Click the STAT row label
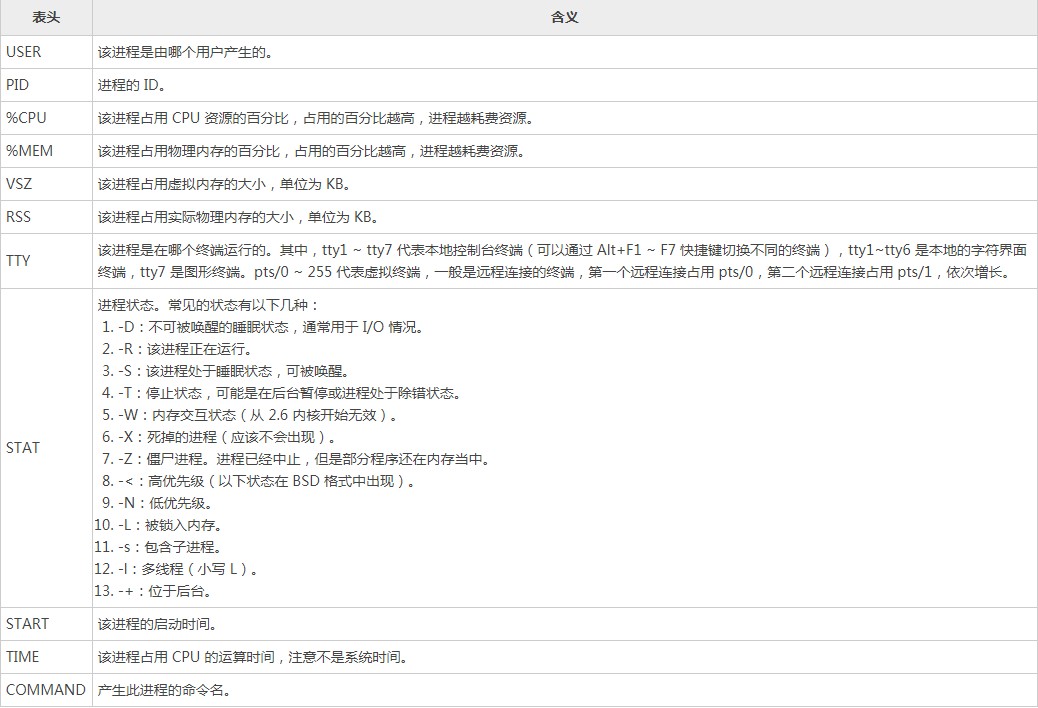The width and height of the screenshot is (1038, 708). (x=22, y=448)
